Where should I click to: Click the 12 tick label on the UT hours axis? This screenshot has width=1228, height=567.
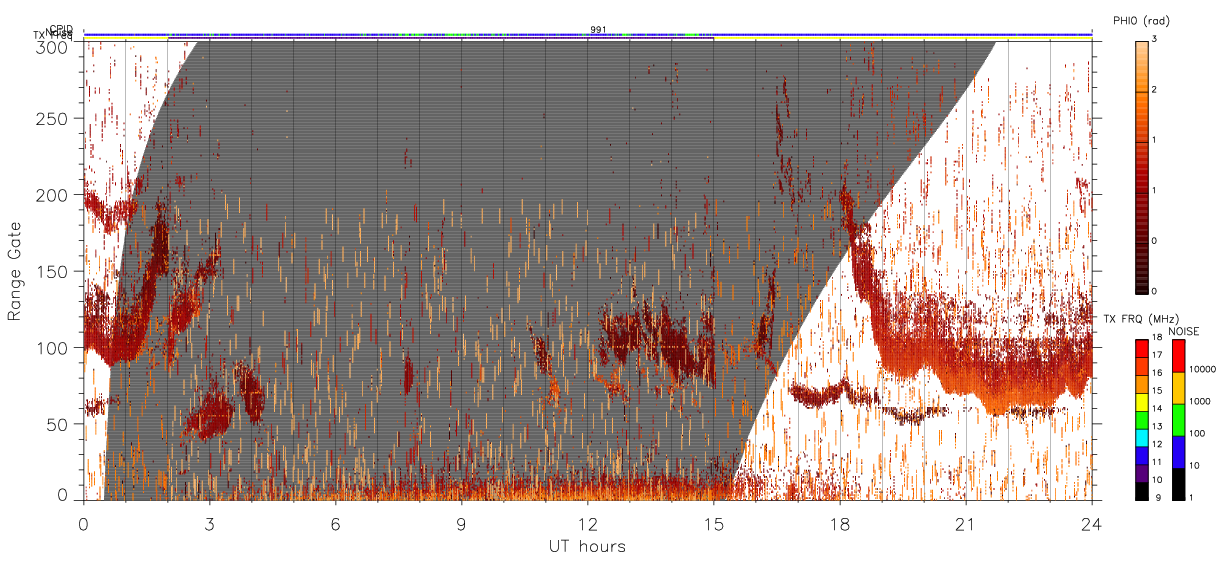(x=588, y=523)
